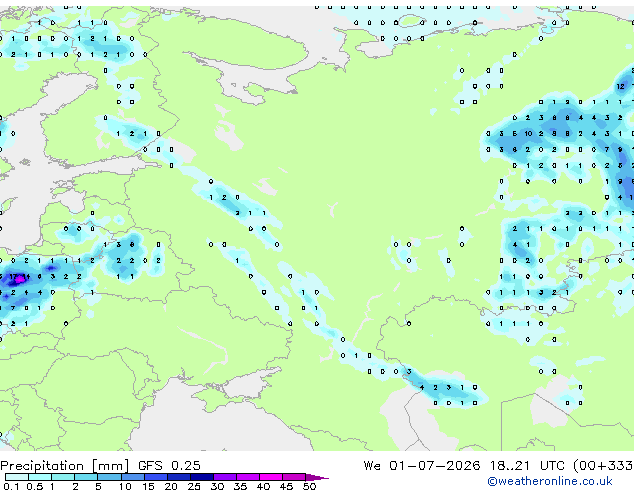Click the 1–2 mm legend swatch
The width and height of the screenshot is (634, 490).
63,477
